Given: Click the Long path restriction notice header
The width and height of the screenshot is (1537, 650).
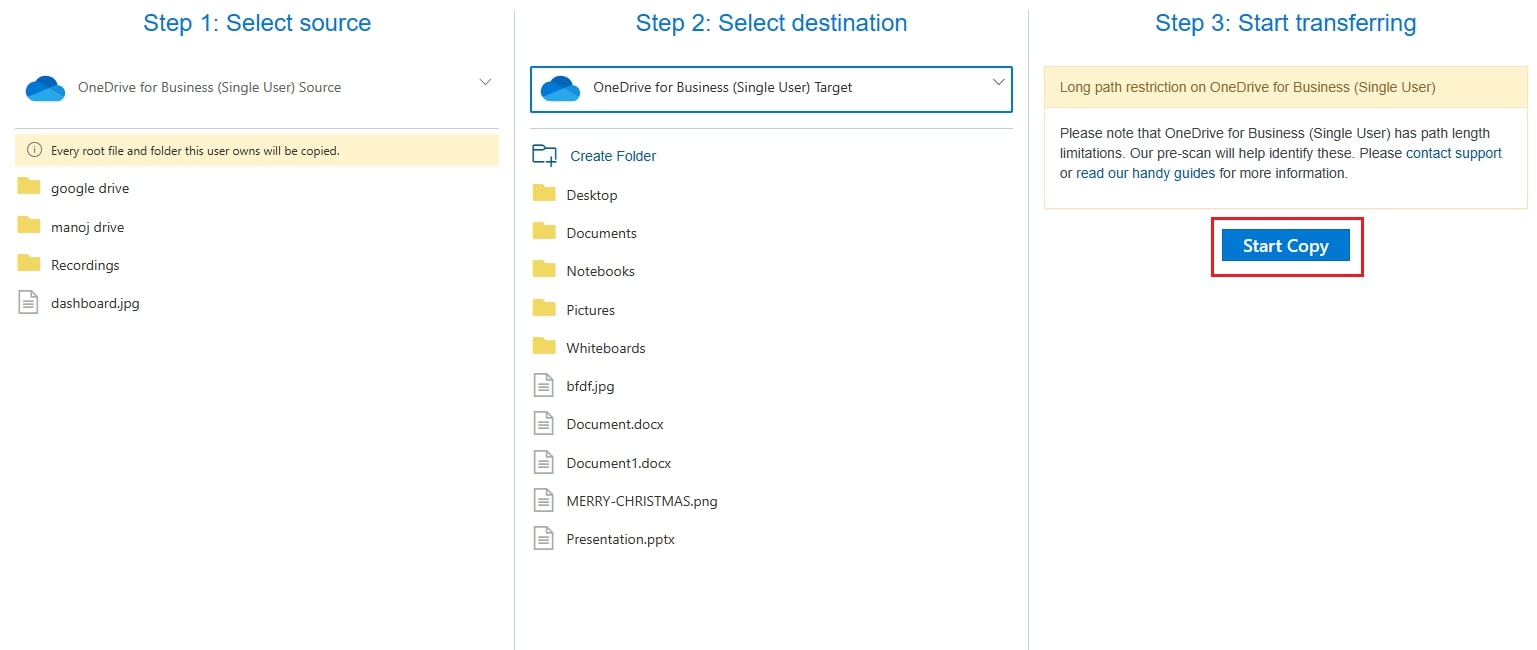Looking at the screenshot, I should 1286,87.
